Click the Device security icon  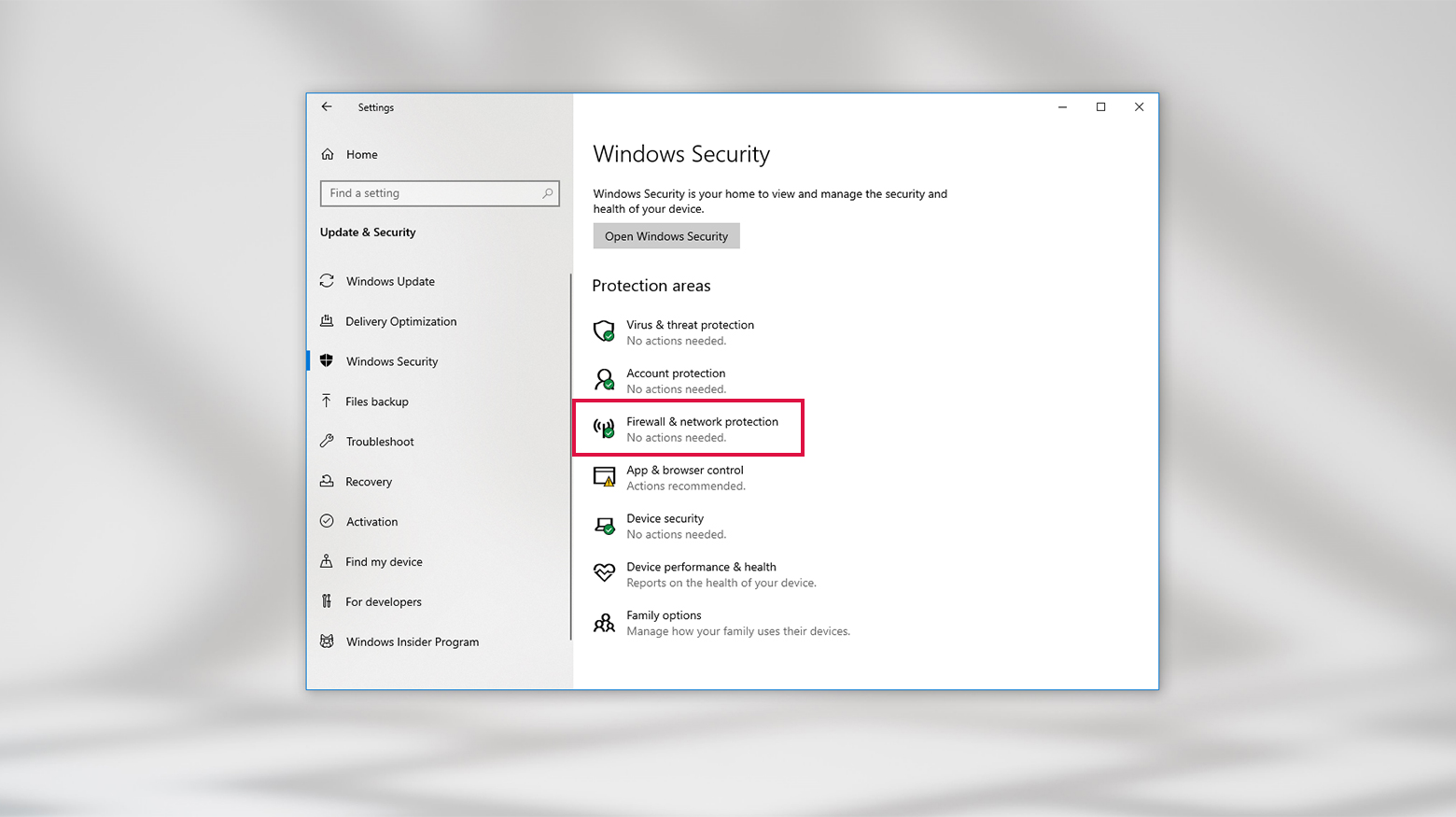[x=605, y=526]
